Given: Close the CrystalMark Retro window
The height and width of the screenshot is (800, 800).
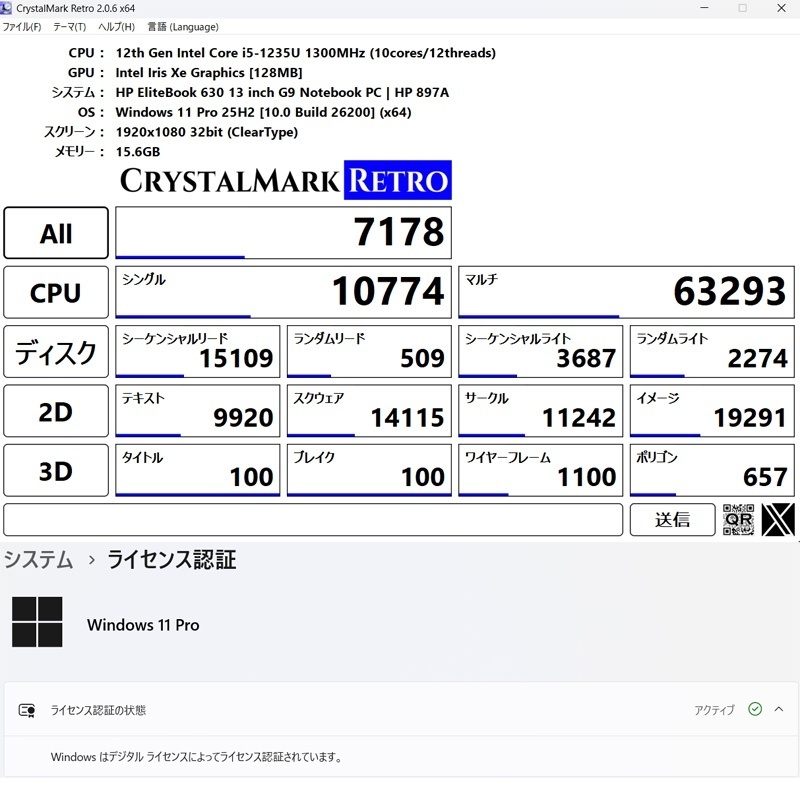Looking at the screenshot, I should (781, 8).
